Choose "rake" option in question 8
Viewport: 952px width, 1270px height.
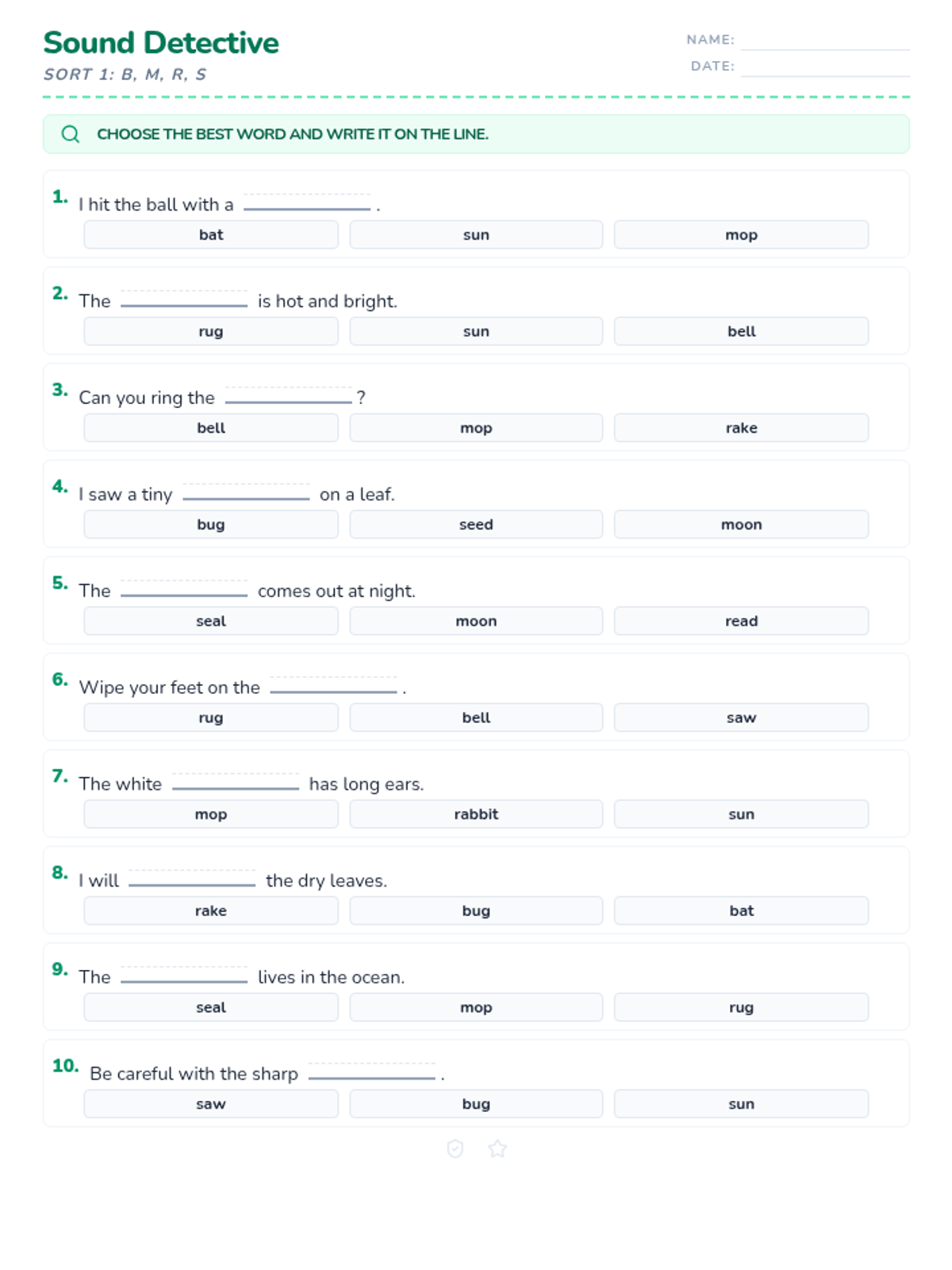click(x=211, y=911)
